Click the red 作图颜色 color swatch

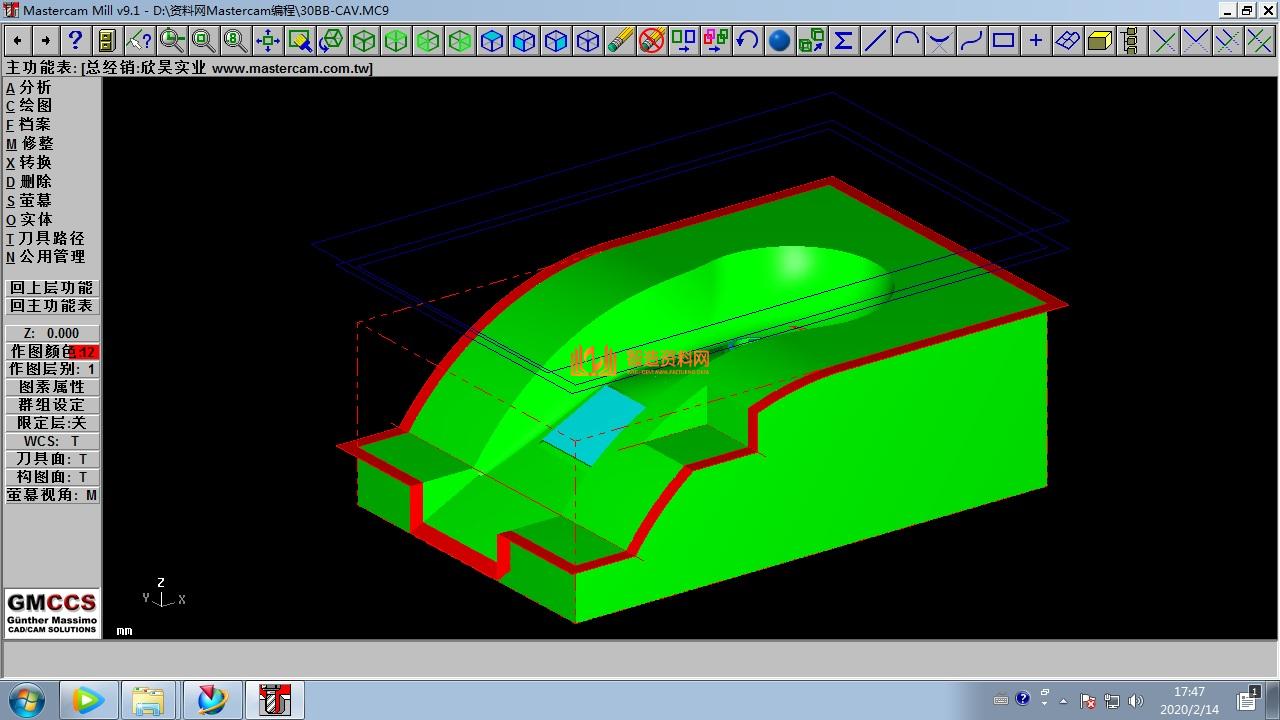point(85,352)
